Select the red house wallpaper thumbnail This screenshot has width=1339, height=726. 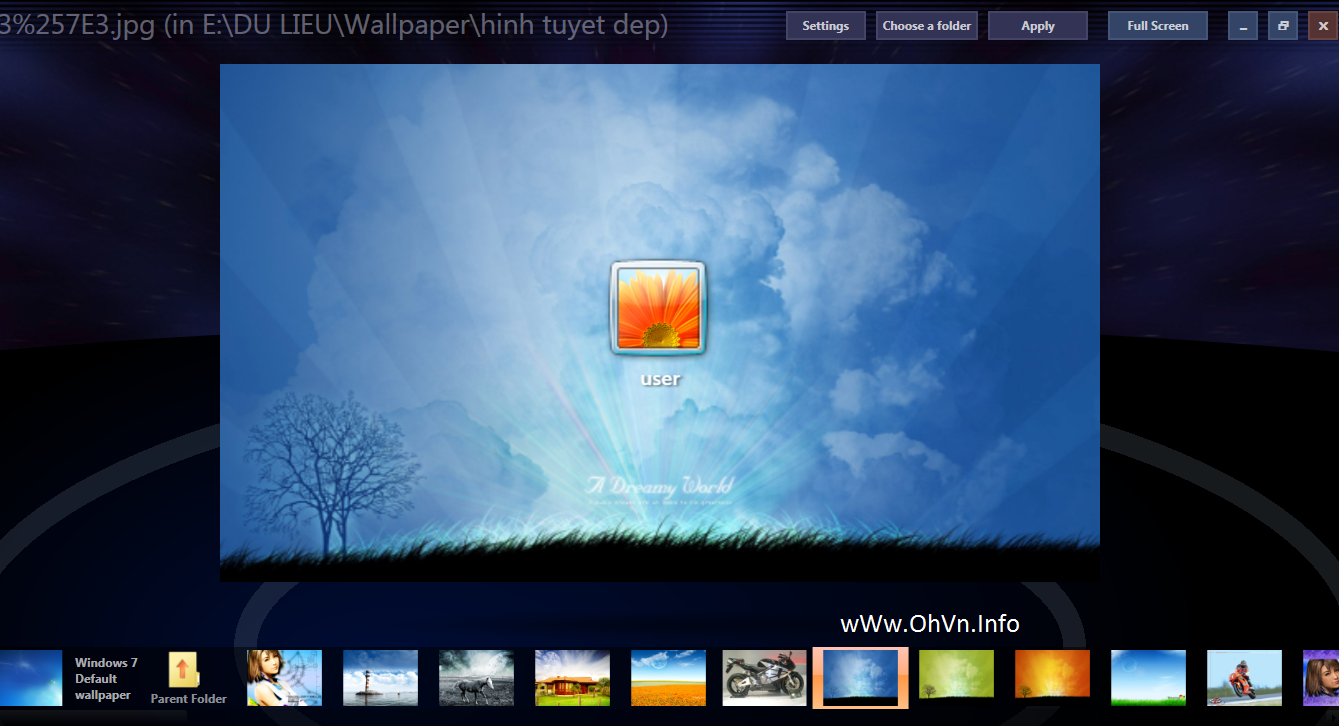[x=573, y=678]
